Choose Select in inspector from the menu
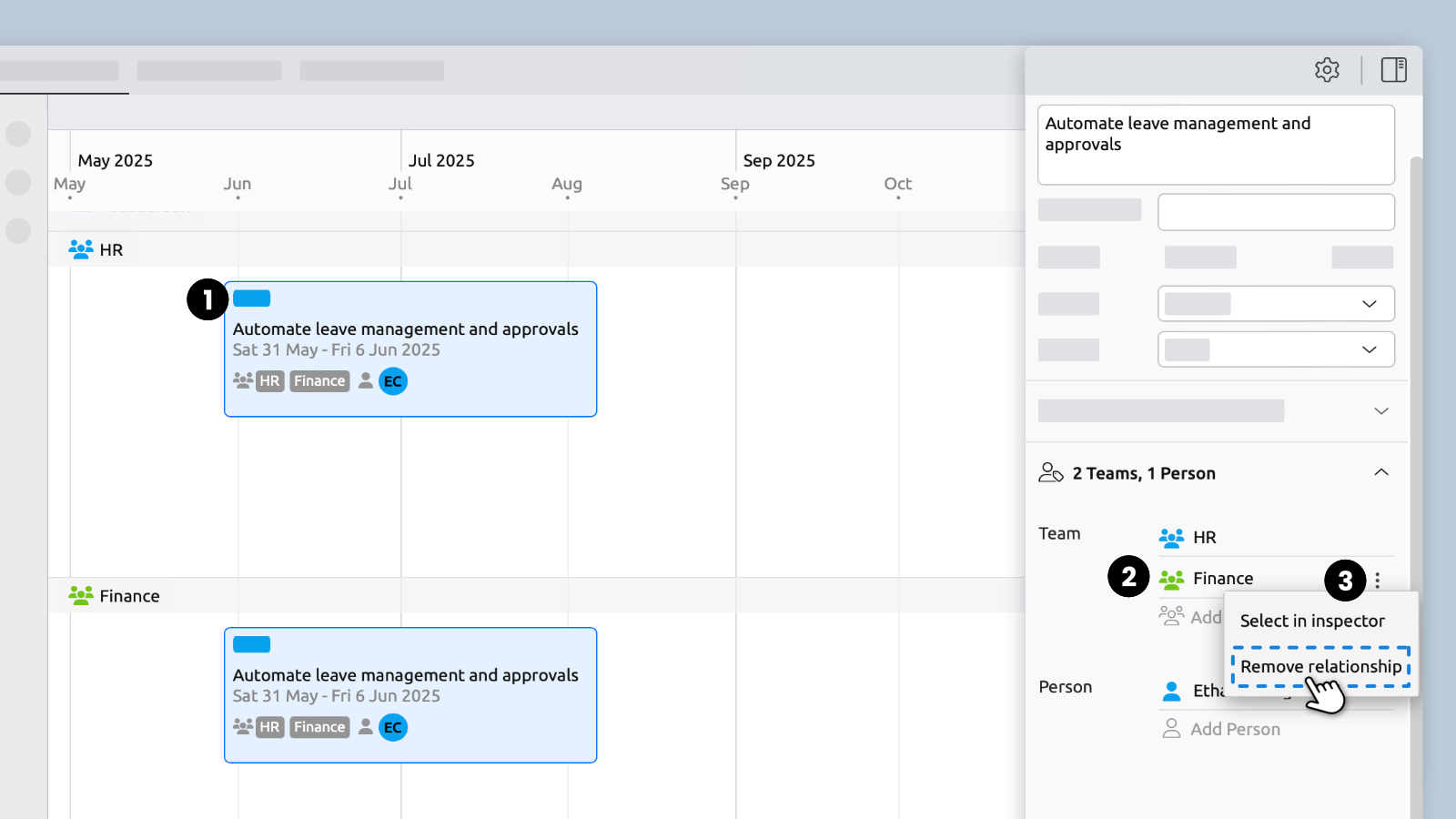Screen dimensions: 1456x819 pyautogui.click(x=1312, y=621)
